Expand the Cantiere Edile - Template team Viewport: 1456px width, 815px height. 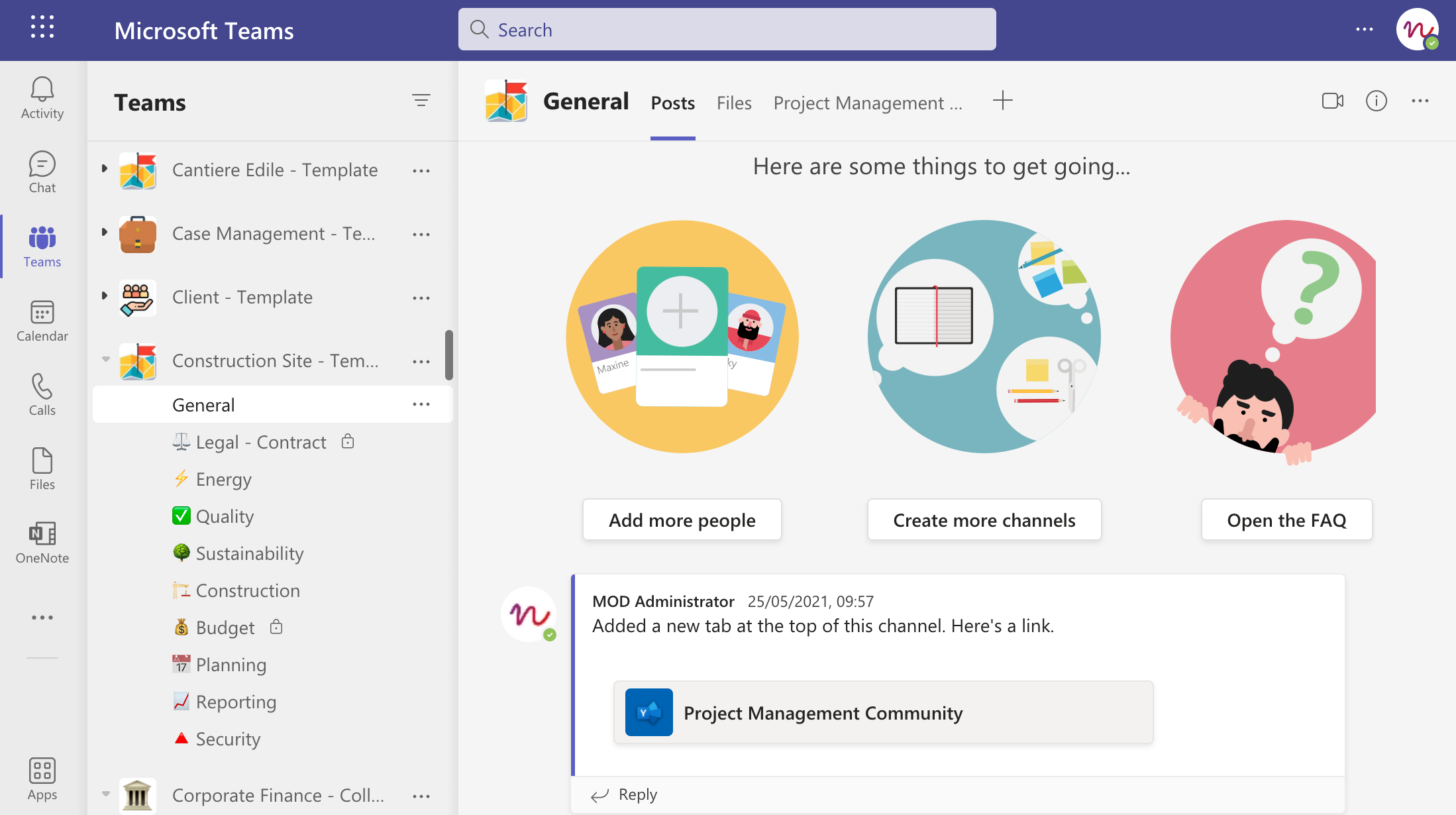(104, 169)
